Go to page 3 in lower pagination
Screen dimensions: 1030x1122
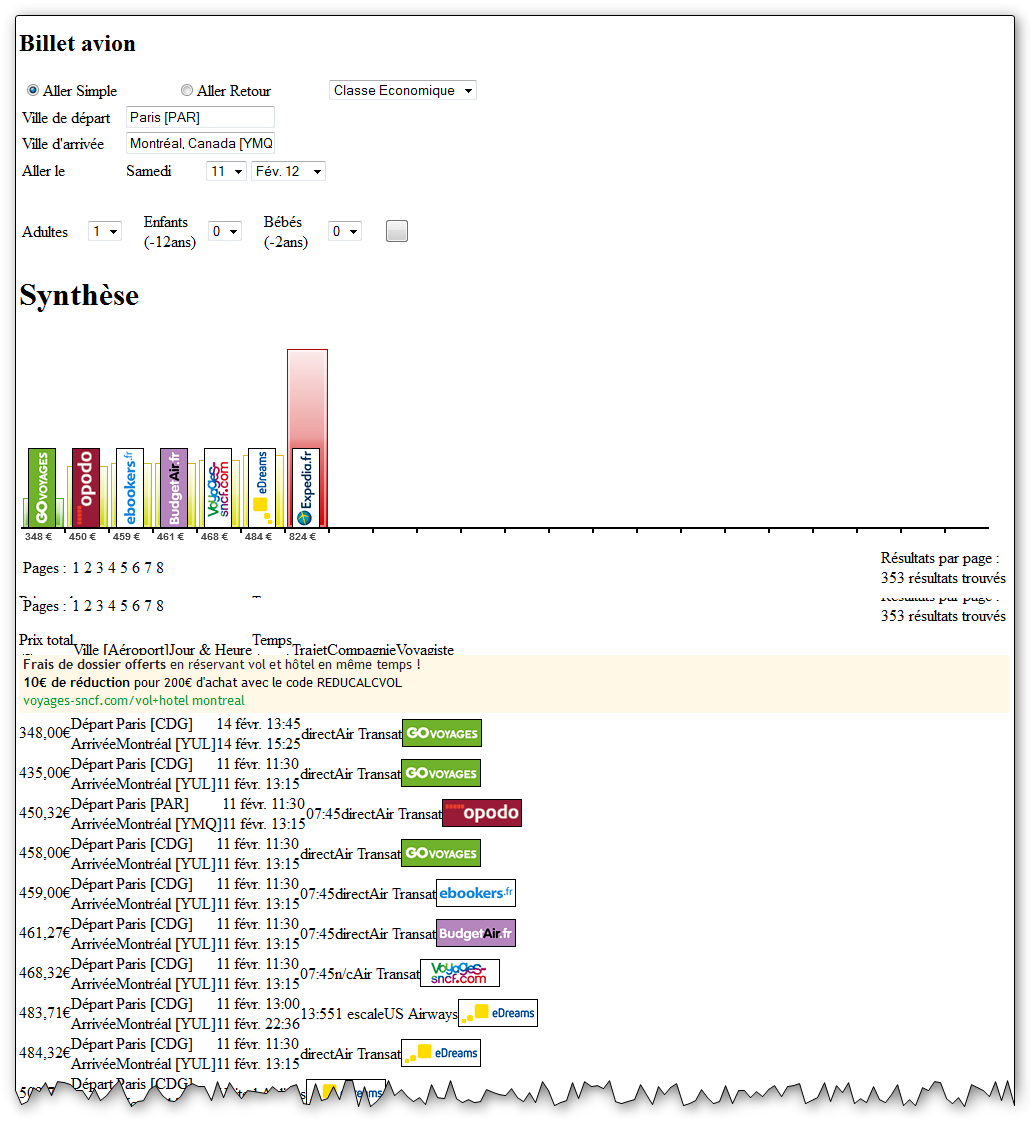pyautogui.click(x=99, y=606)
